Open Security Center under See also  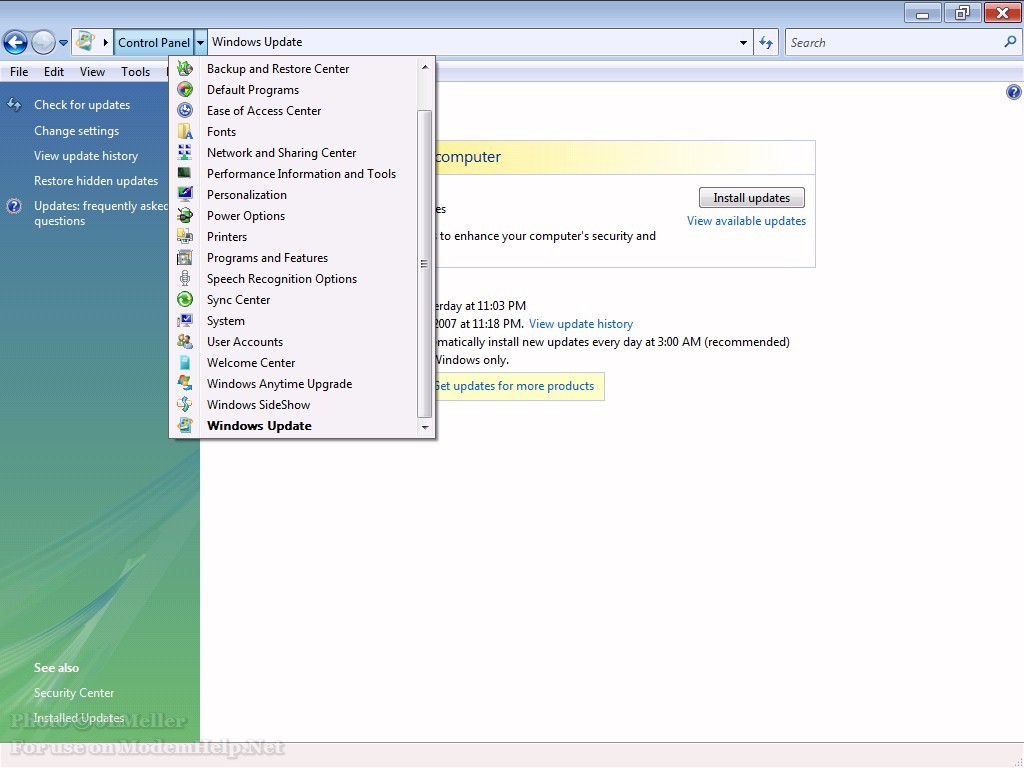pyautogui.click(x=74, y=692)
